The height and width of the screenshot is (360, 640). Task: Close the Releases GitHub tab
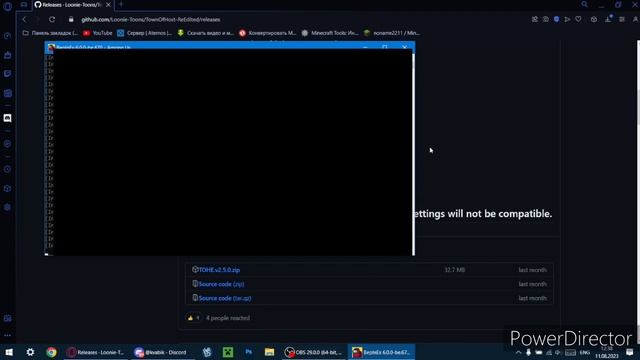pos(108,5)
